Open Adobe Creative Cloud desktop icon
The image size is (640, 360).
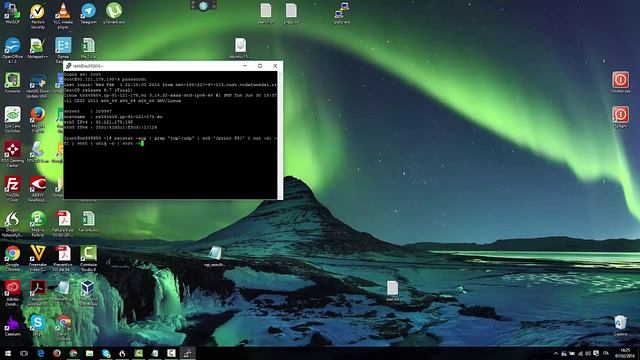click(12, 293)
